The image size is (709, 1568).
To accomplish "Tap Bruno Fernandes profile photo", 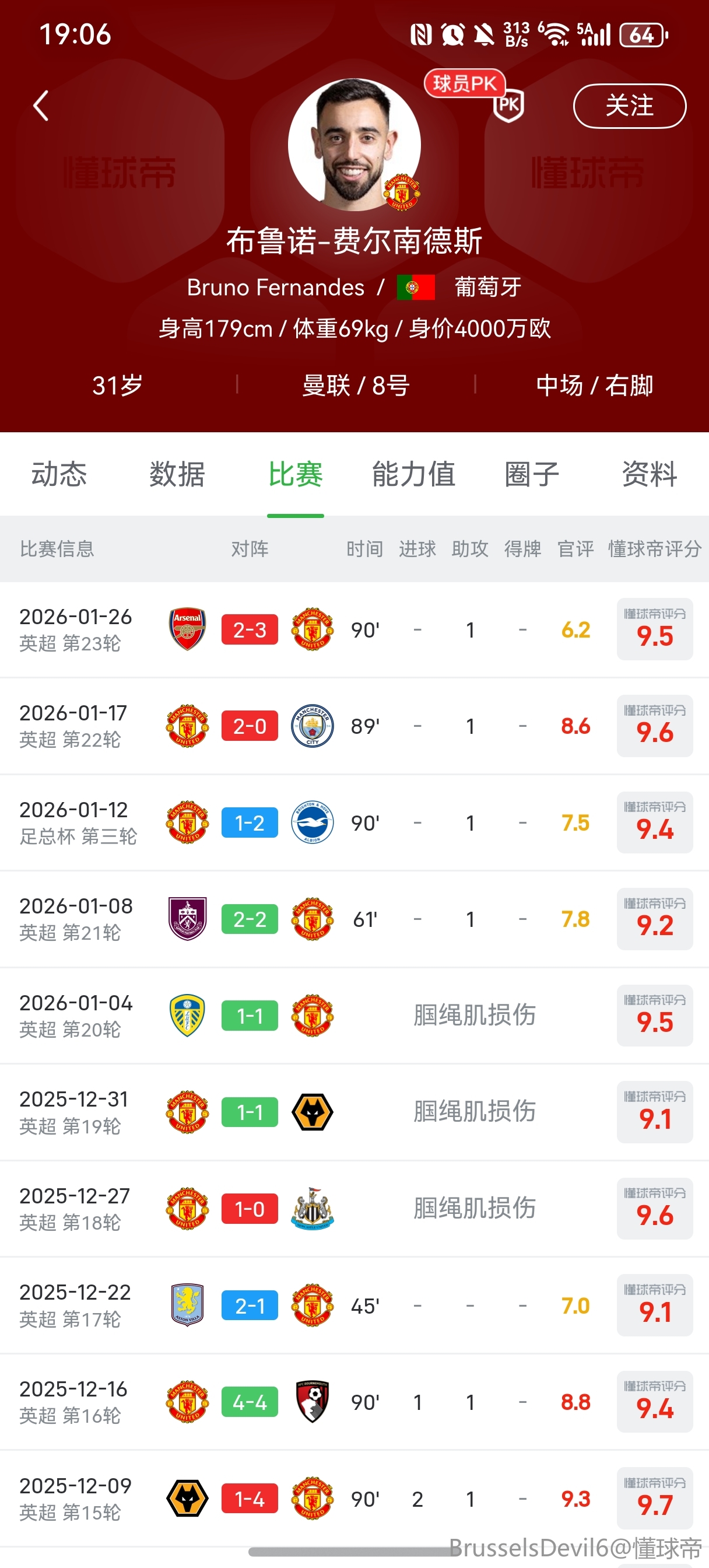I will [354, 145].
